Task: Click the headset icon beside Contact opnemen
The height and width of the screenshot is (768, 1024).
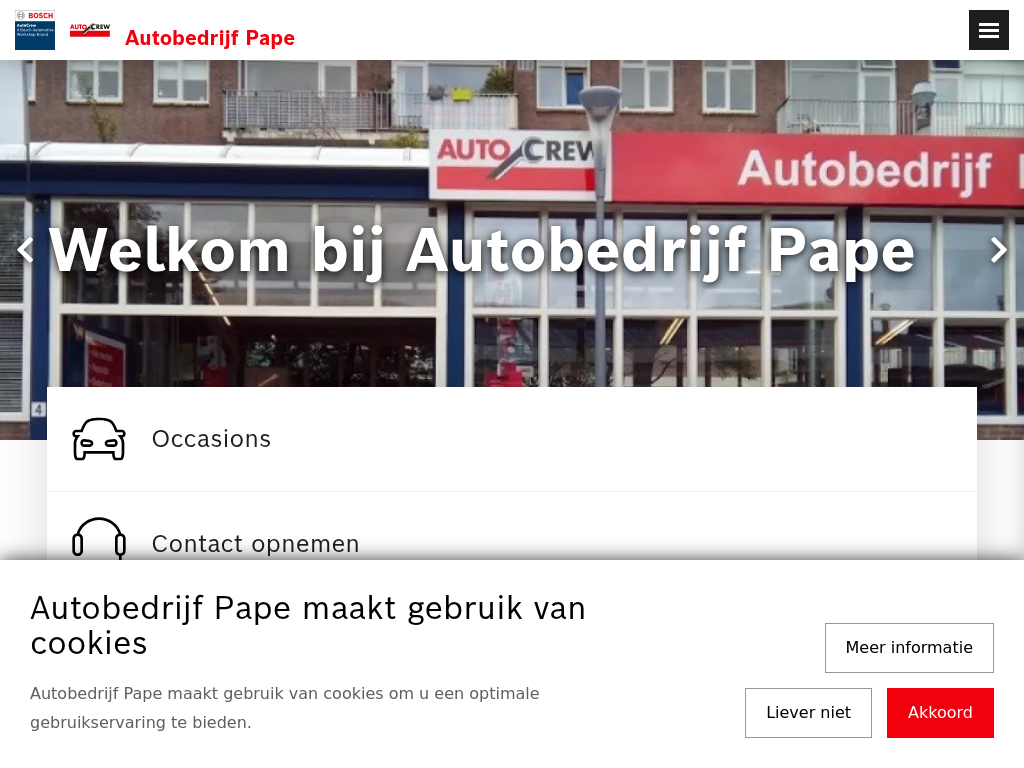Action: [99, 539]
